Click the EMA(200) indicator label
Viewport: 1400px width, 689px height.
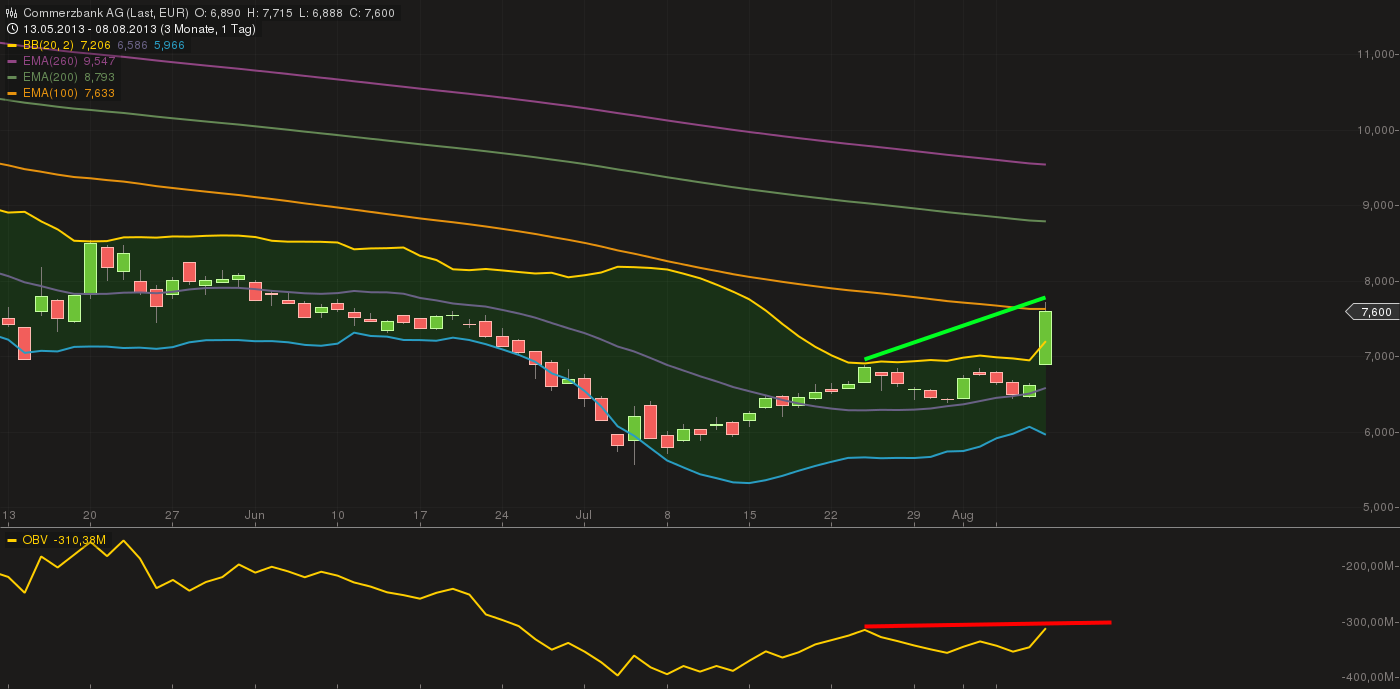click(50, 77)
